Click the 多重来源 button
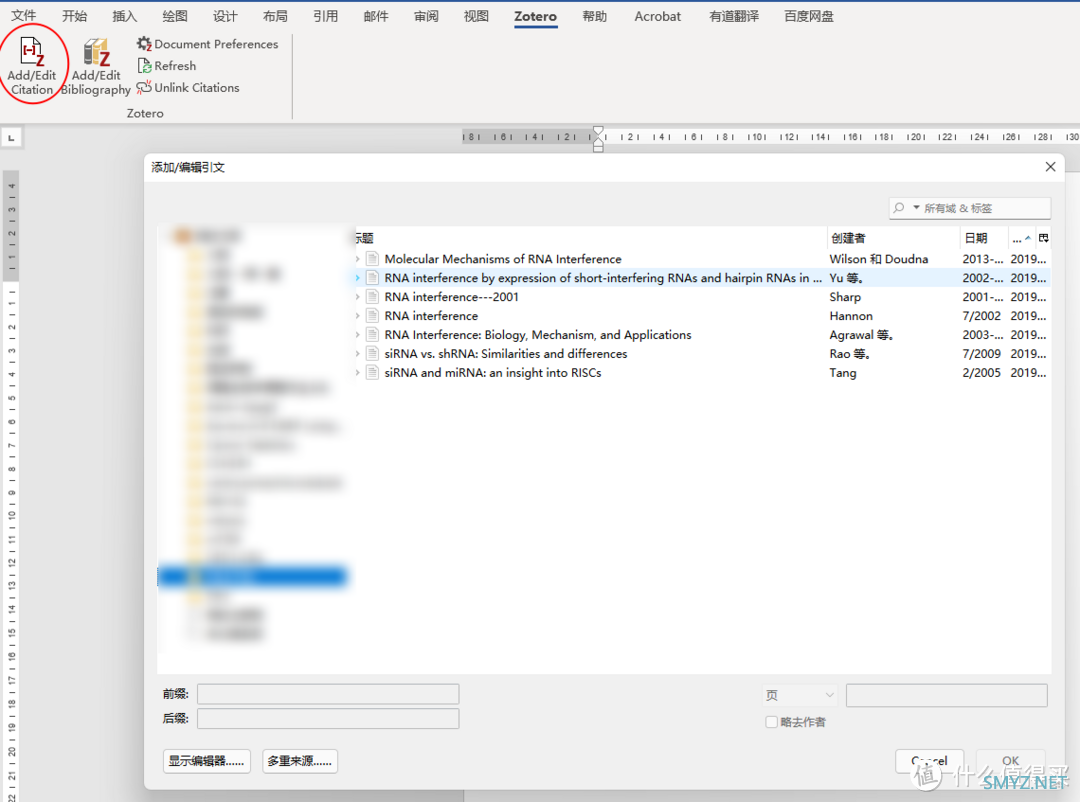1080x802 pixels. (300, 761)
